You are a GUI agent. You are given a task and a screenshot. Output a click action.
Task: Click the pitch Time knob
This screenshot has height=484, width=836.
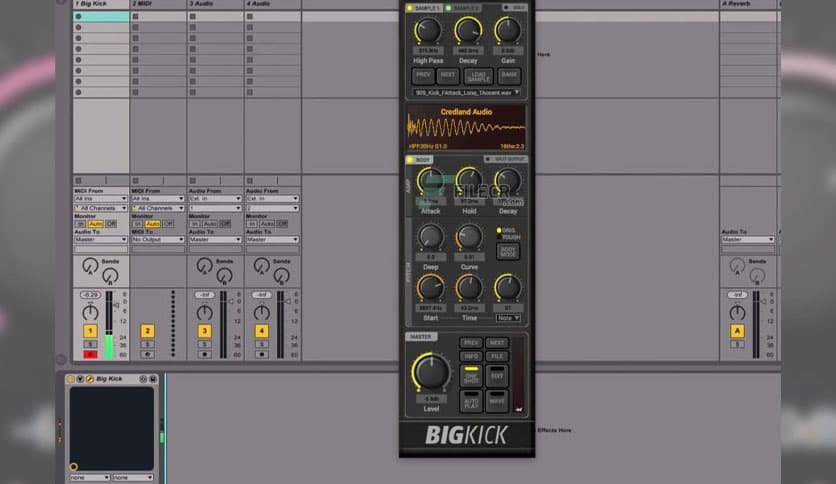tap(469, 287)
